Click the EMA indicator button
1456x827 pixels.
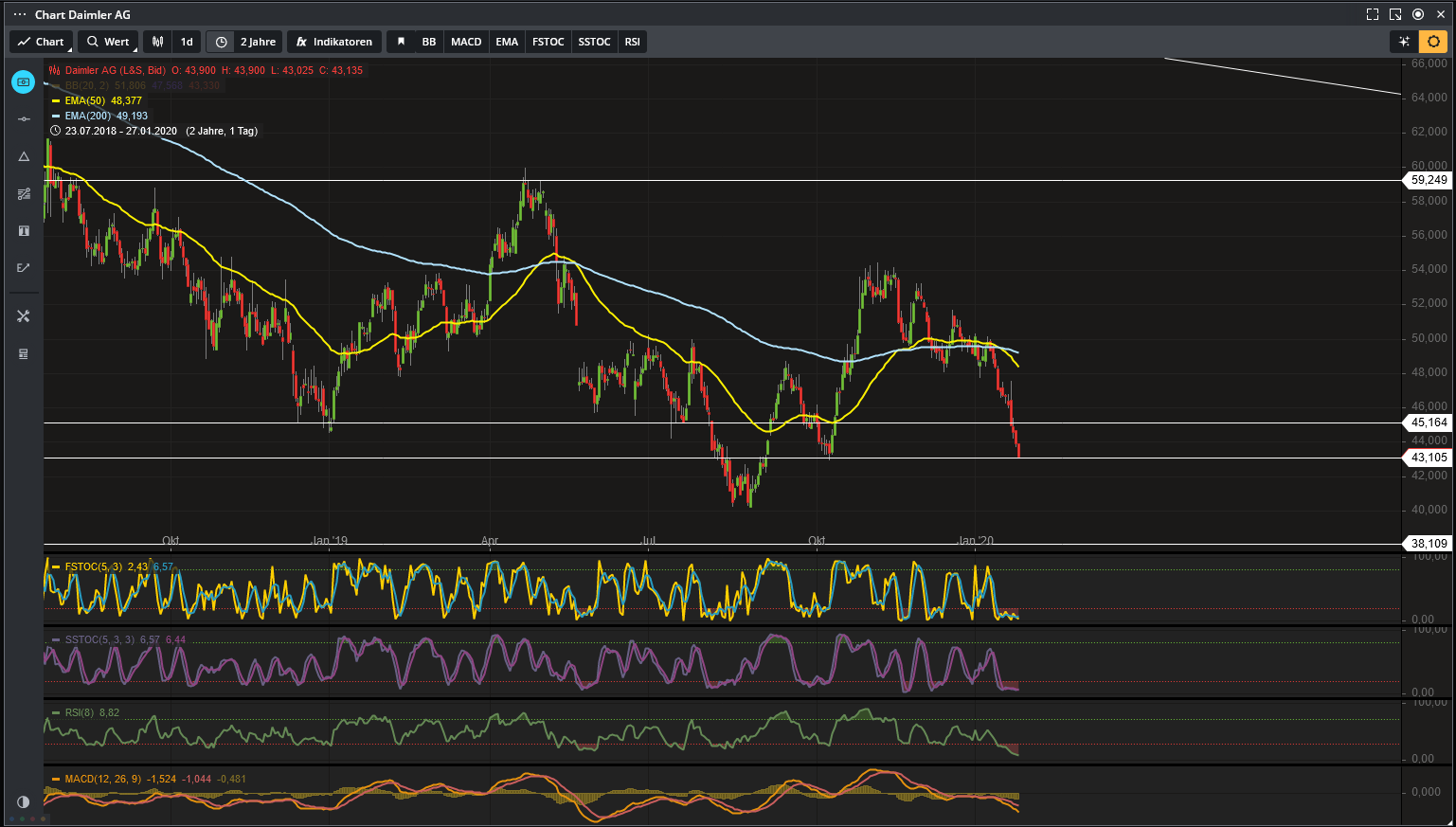point(507,42)
